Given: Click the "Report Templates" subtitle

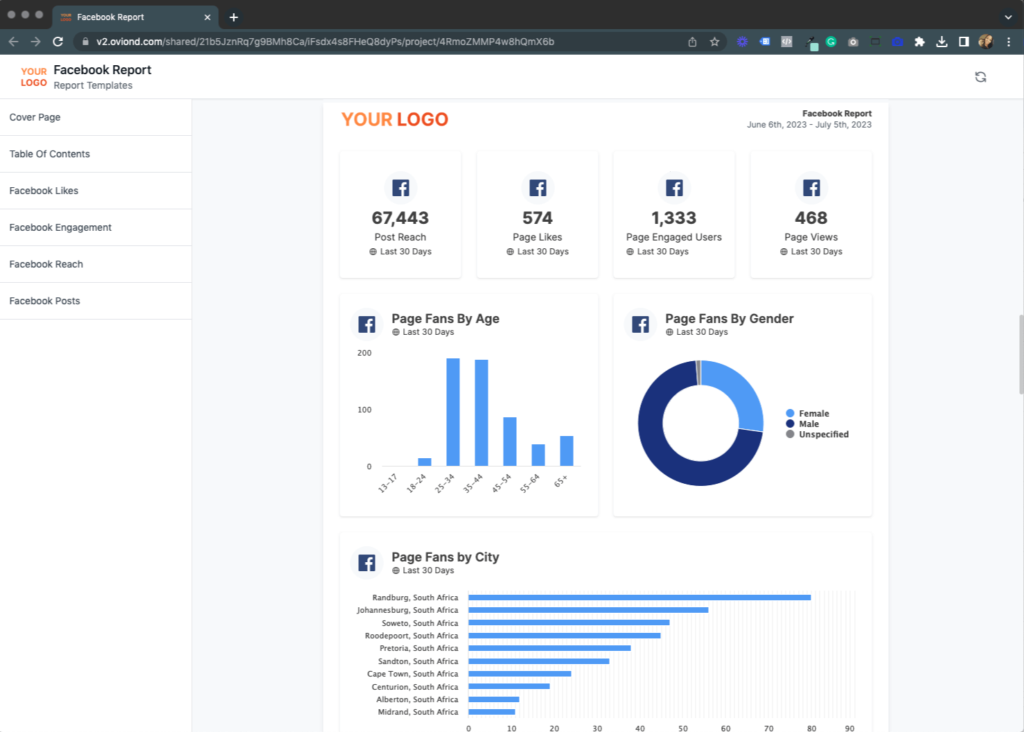Looking at the screenshot, I should 93,86.
